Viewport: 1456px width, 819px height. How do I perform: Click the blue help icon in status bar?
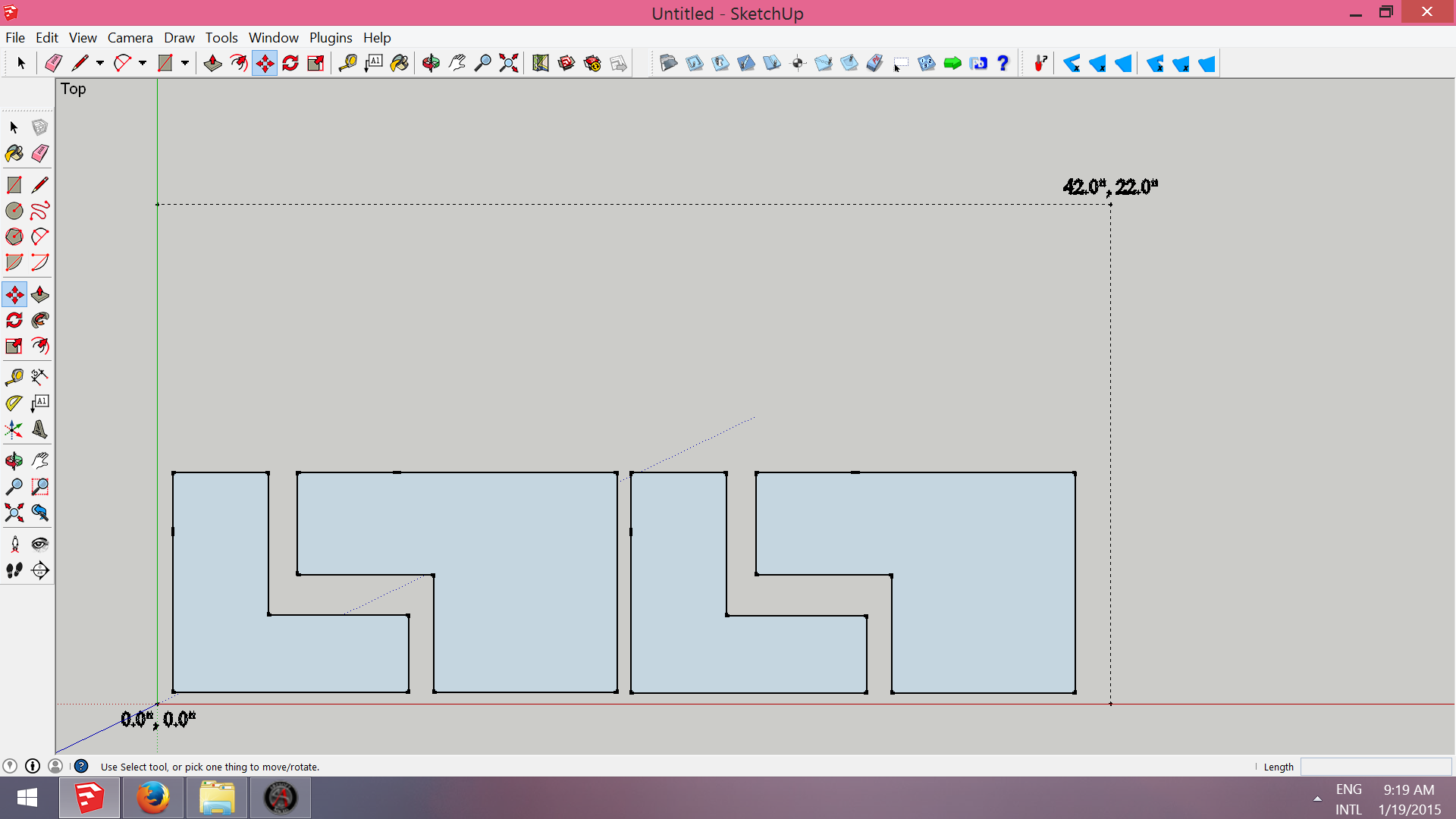click(x=81, y=767)
